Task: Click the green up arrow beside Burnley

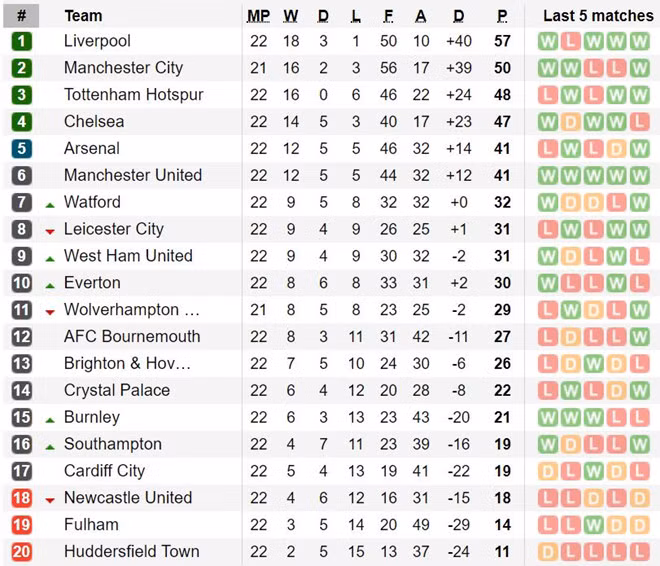Action: tap(50, 418)
